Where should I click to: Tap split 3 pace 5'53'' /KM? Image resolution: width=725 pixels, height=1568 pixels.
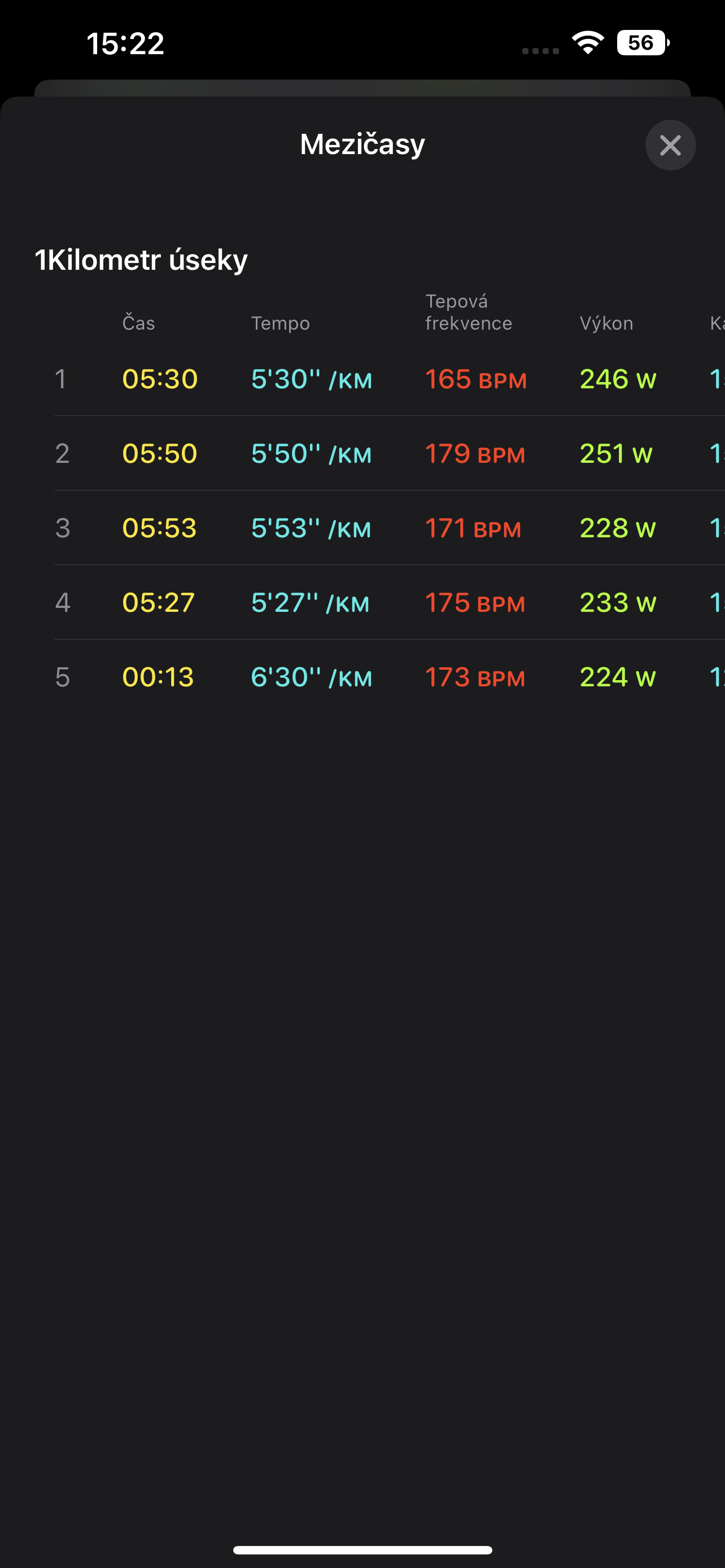pyautogui.click(x=311, y=528)
